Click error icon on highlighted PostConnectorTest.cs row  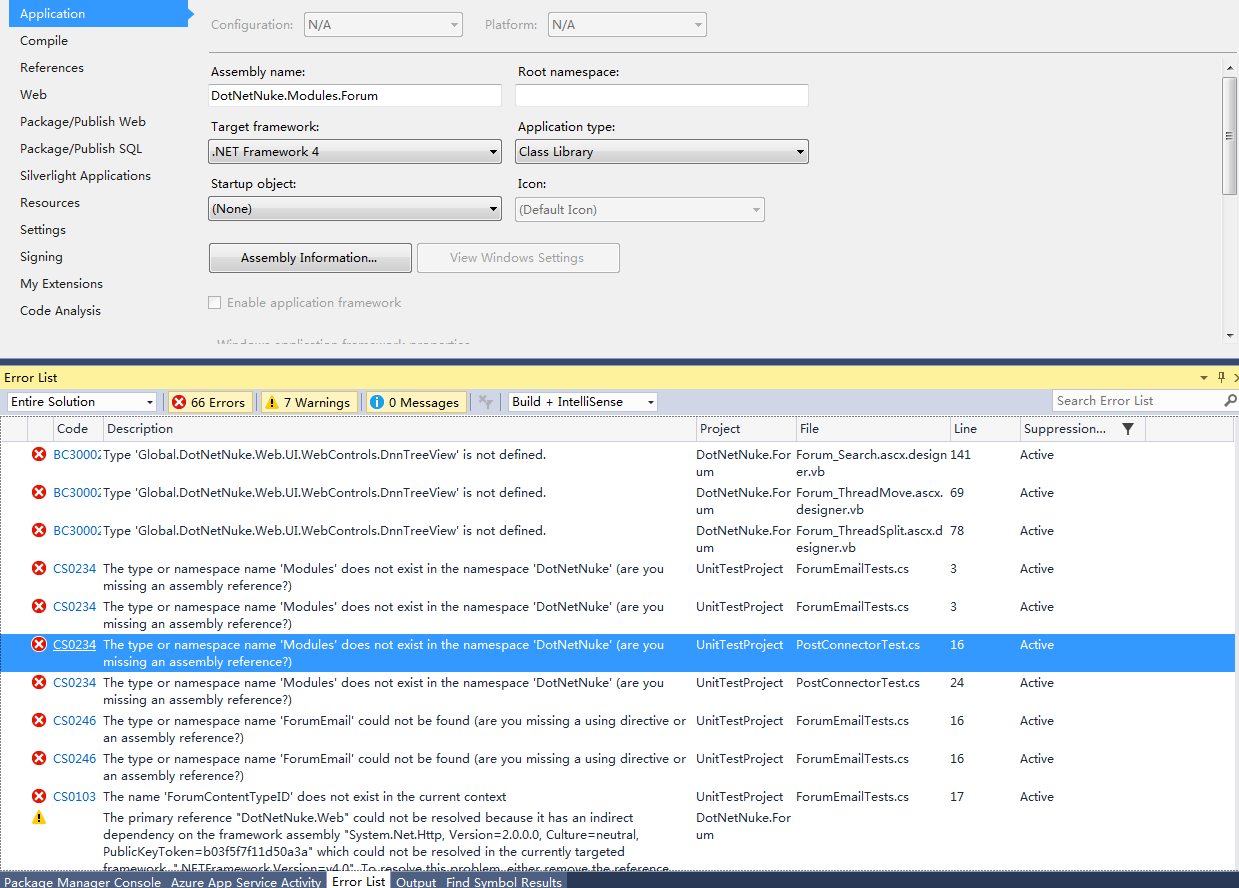(39, 645)
